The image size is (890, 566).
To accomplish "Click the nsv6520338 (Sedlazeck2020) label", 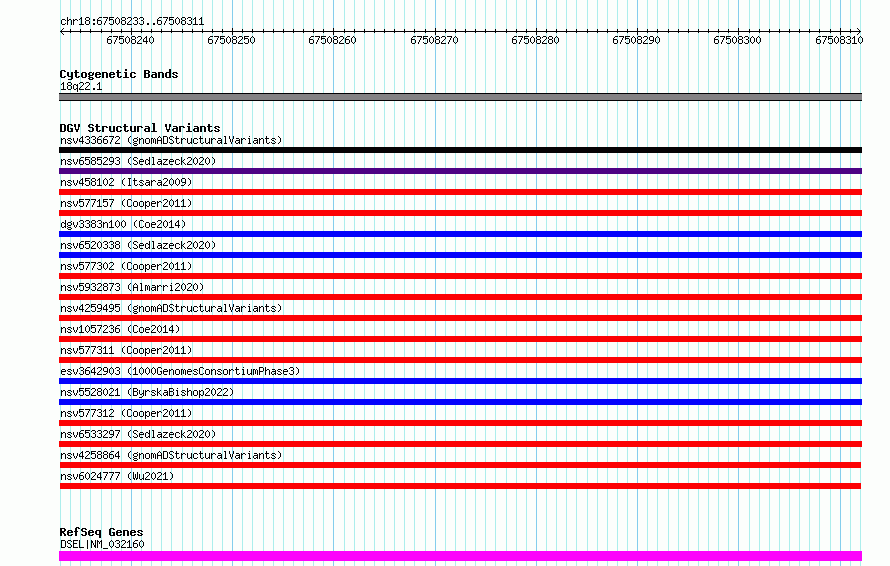I will (138, 245).
